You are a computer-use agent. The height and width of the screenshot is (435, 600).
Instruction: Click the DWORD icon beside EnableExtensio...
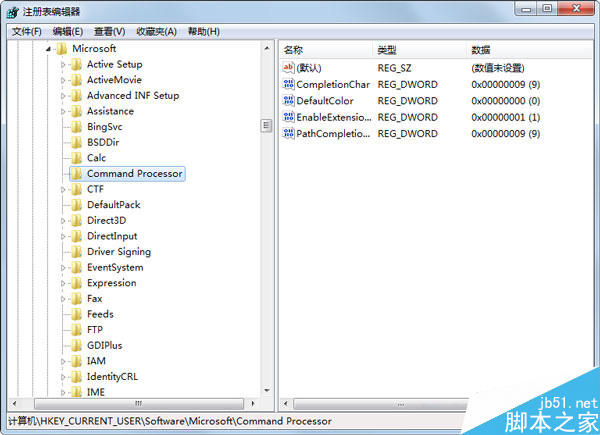288,117
